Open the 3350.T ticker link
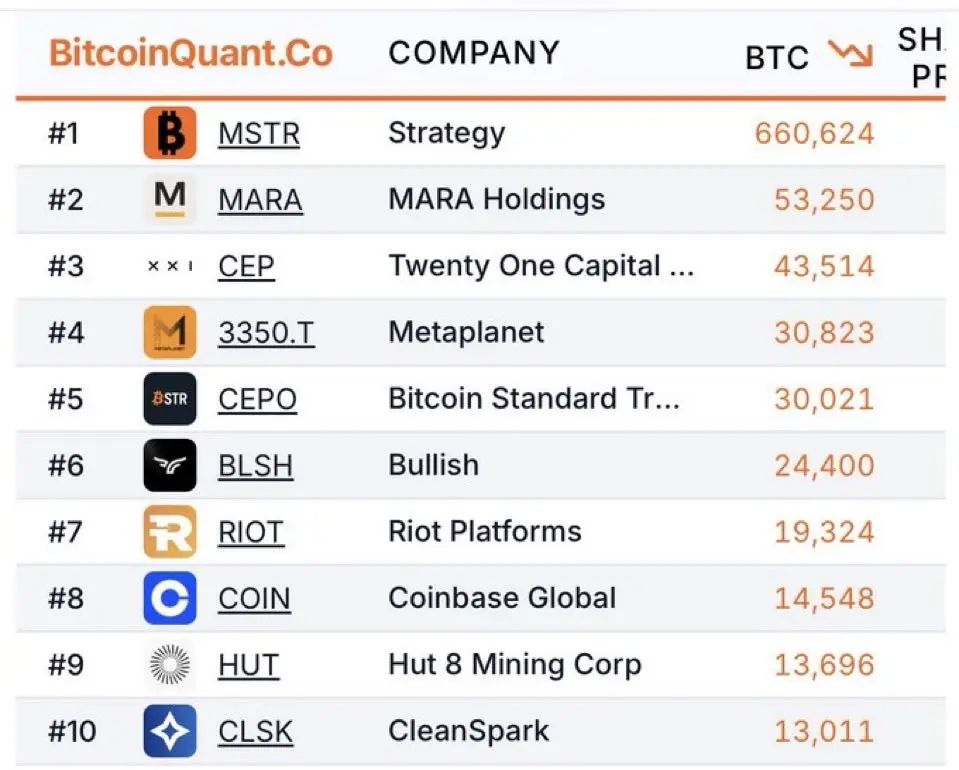This screenshot has width=959, height=770. click(x=267, y=333)
